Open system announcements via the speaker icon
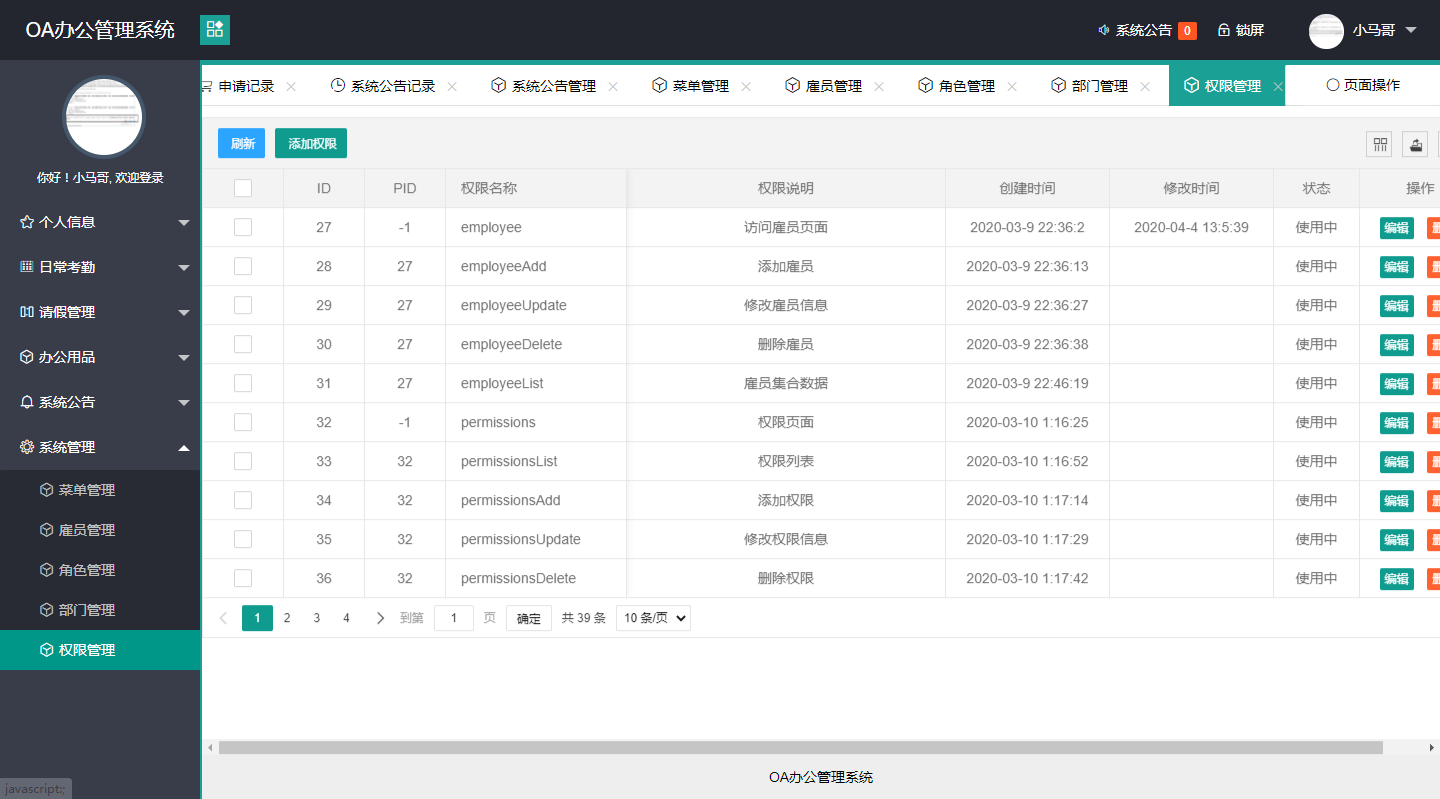 coord(1106,30)
